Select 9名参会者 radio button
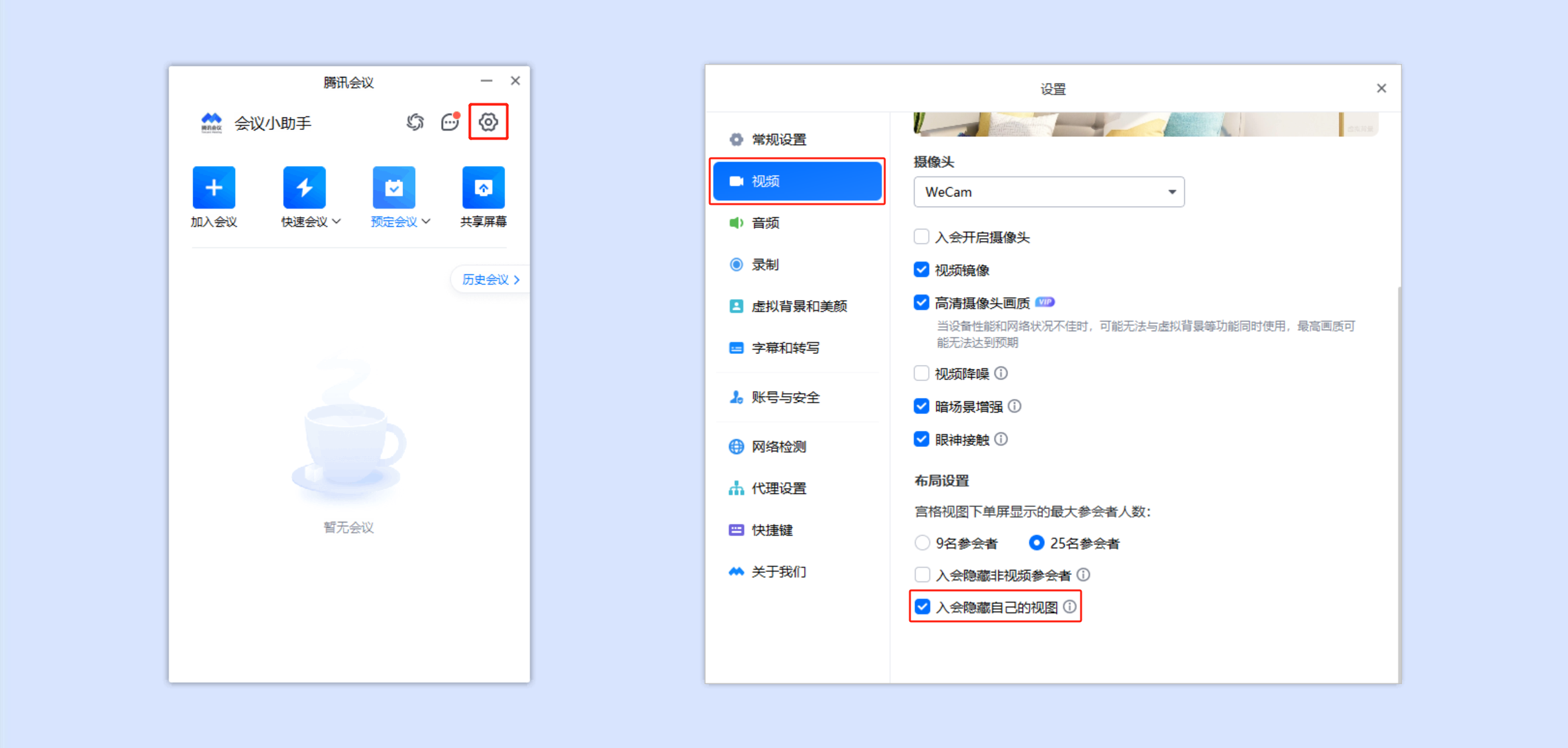The image size is (1568, 748). coord(922,543)
